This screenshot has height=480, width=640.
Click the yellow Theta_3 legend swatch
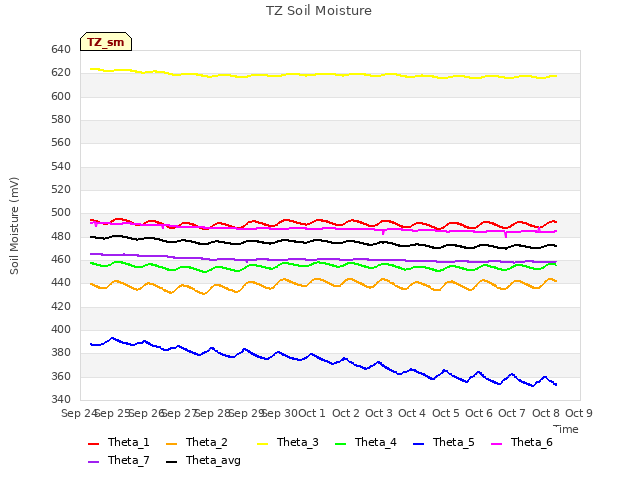tap(262, 443)
